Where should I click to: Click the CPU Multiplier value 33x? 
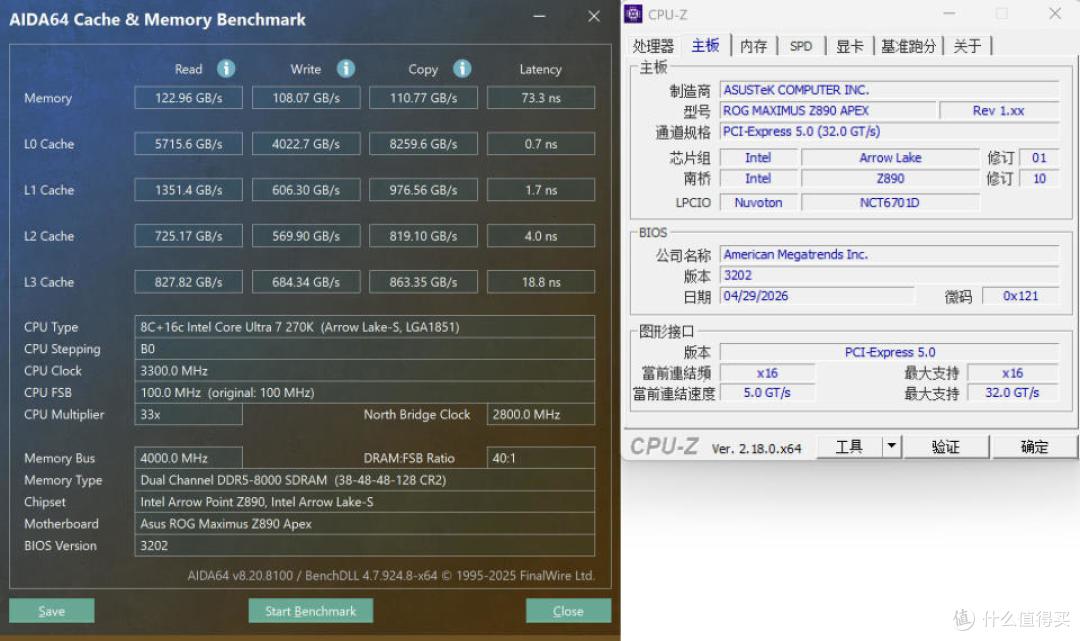point(189,414)
